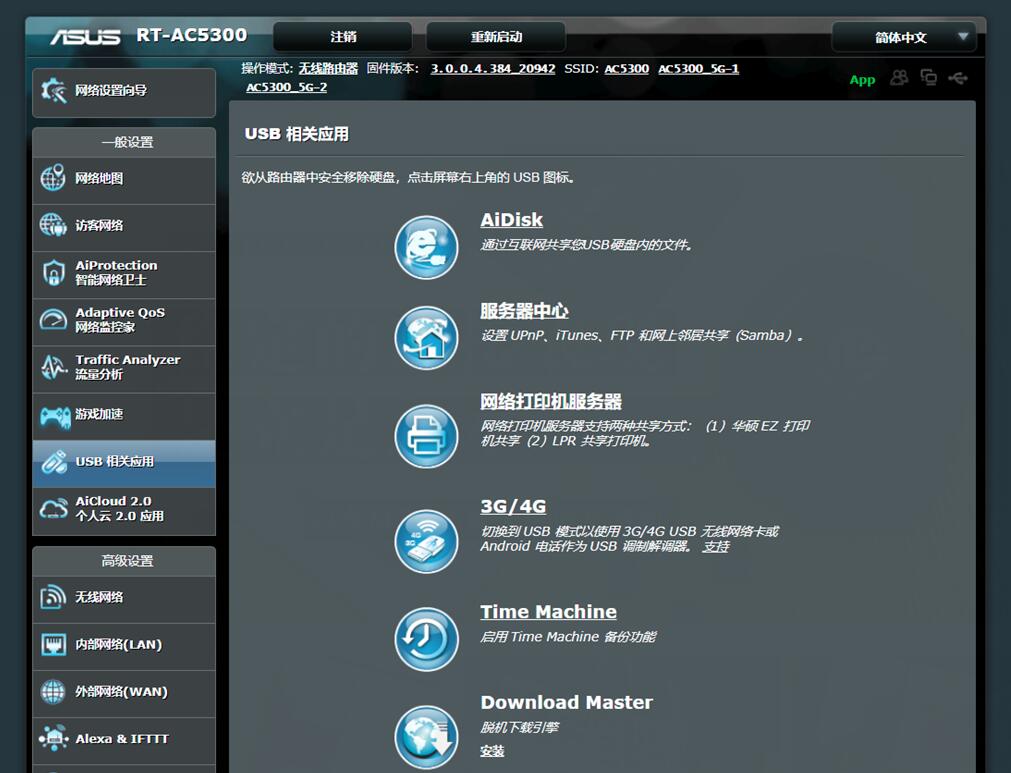Select the 网络打印机服务器 printer icon
1011x773 pixels.
[x=426, y=435]
